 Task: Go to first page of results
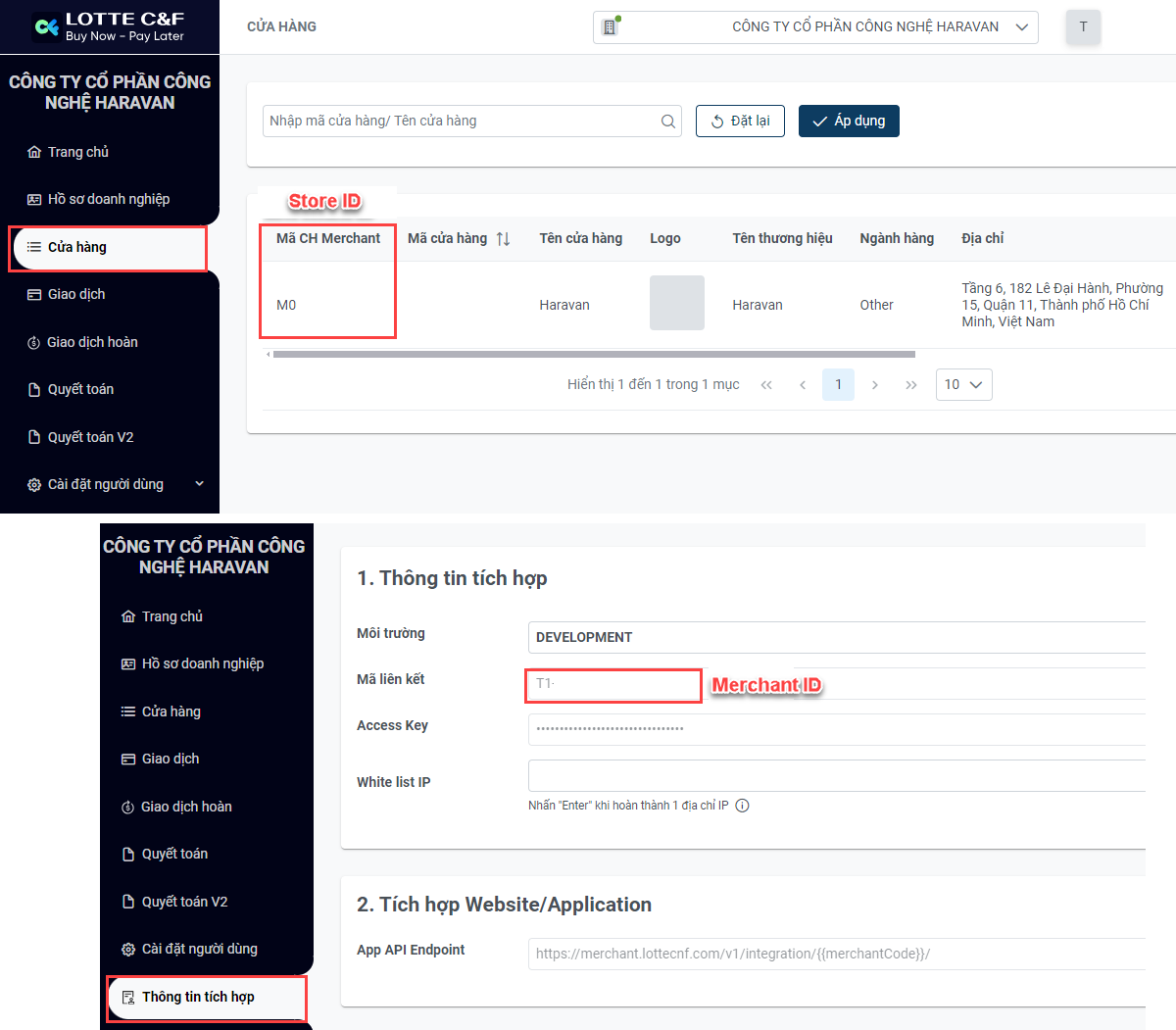click(766, 385)
